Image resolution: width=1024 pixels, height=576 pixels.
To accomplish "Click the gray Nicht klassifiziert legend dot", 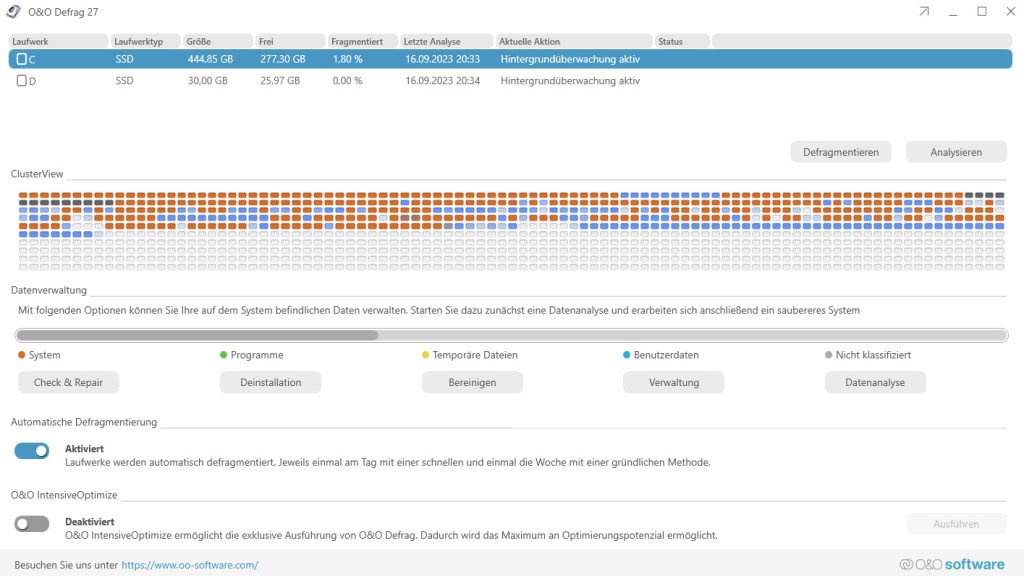I will pos(829,355).
